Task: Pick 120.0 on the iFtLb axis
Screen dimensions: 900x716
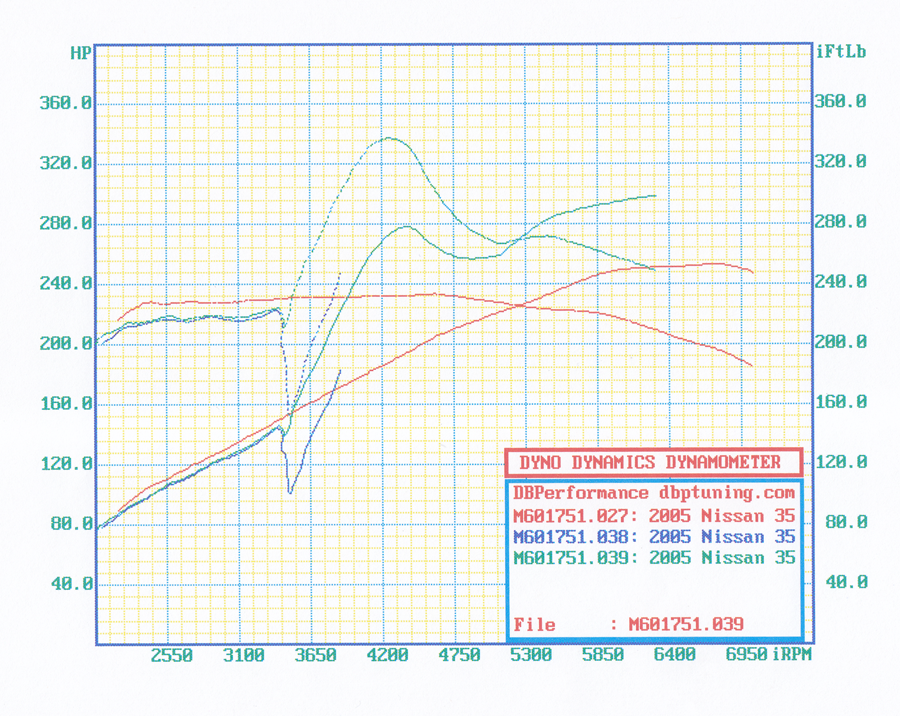Action: [841, 462]
